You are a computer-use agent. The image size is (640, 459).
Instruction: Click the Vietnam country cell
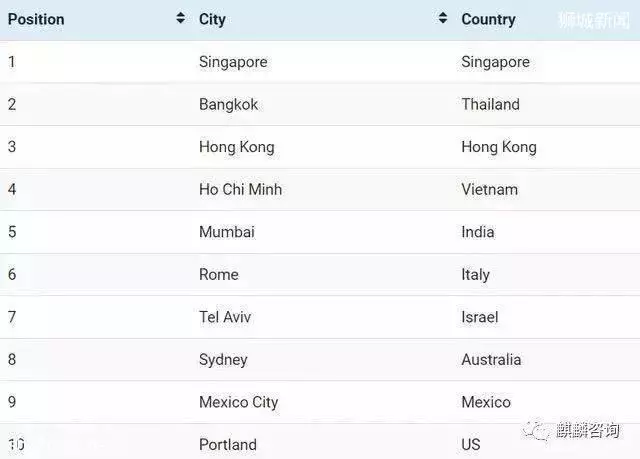tap(489, 189)
